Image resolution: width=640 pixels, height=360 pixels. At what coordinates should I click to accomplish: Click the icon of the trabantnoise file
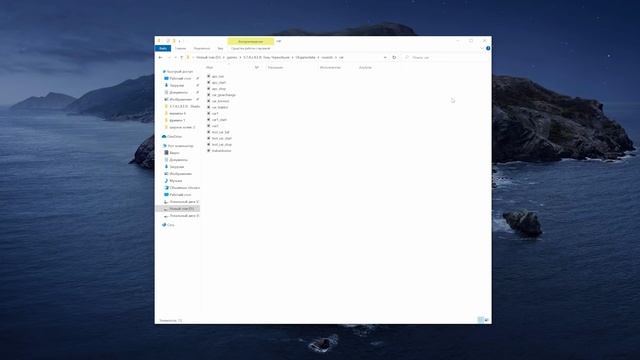pyautogui.click(x=209, y=151)
